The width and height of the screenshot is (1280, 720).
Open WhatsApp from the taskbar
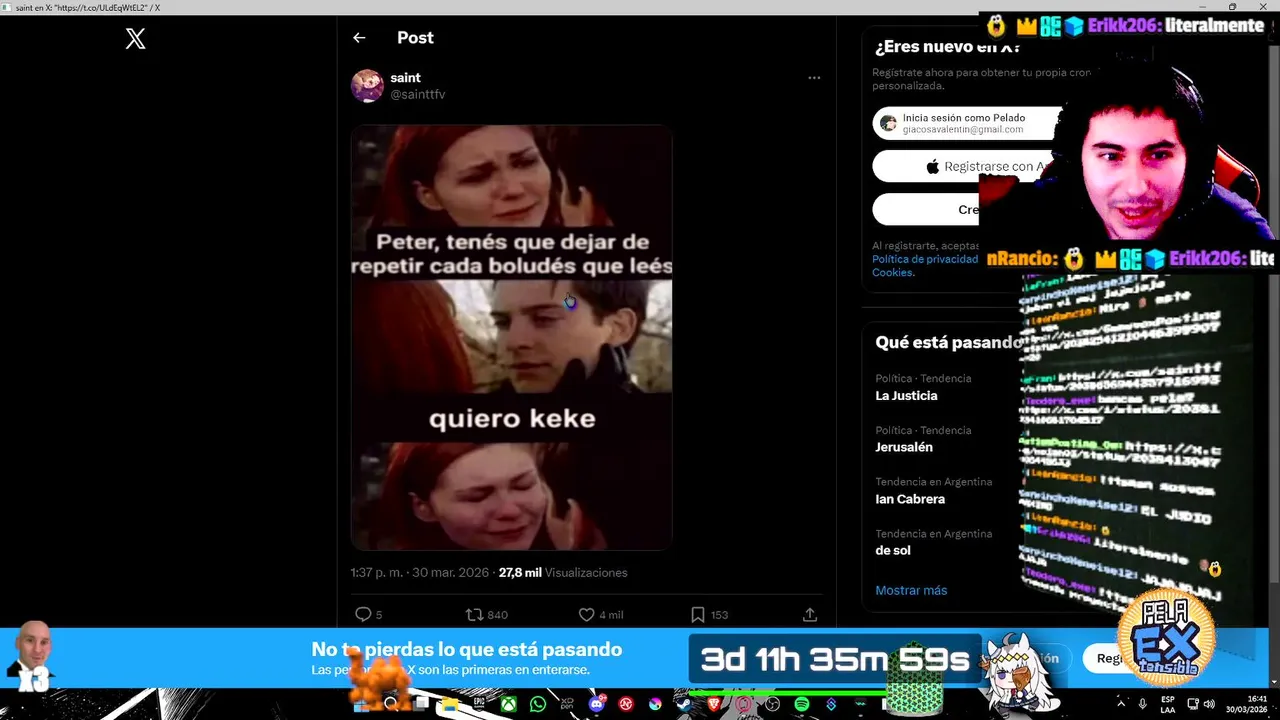click(x=538, y=704)
